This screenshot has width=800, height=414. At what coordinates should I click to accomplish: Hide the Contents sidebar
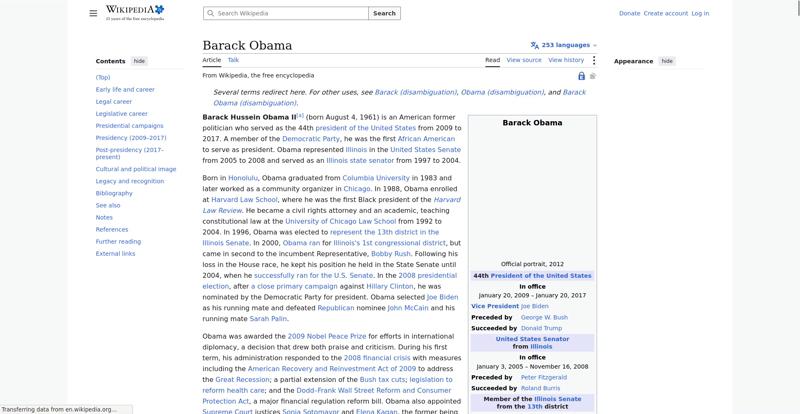pyautogui.click(x=139, y=61)
